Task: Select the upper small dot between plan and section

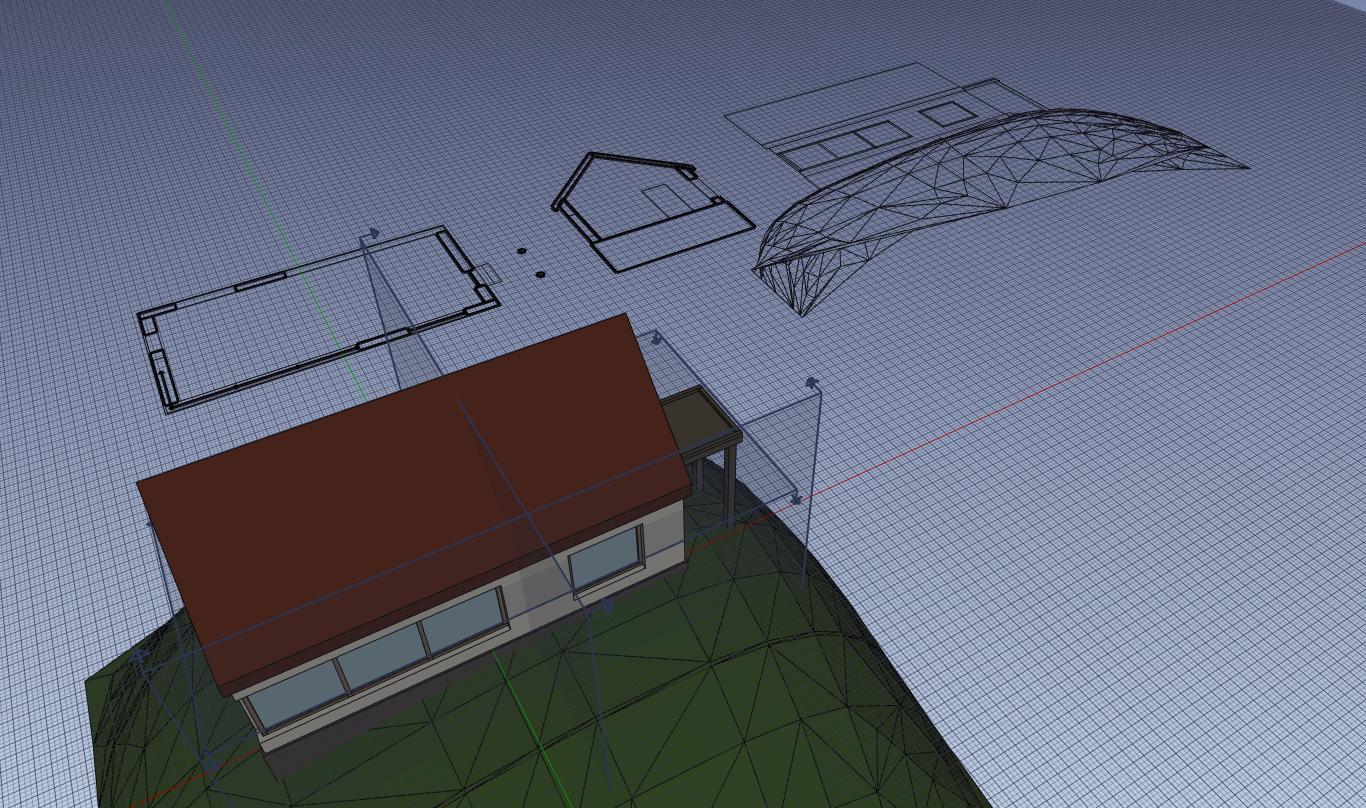Action: 521,252
